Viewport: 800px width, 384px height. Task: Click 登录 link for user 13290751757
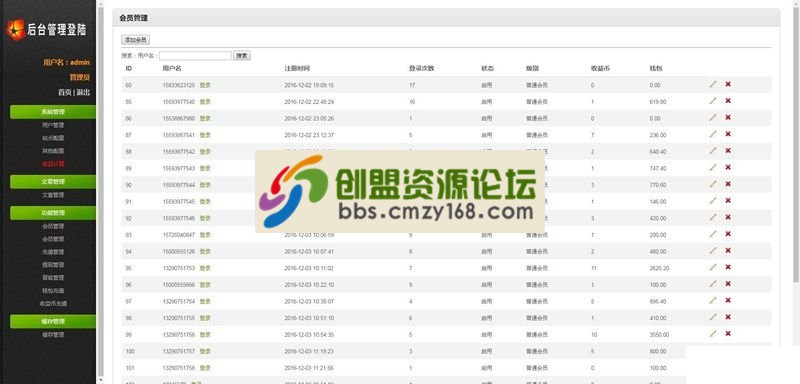pyautogui.click(x=205, y=351)
